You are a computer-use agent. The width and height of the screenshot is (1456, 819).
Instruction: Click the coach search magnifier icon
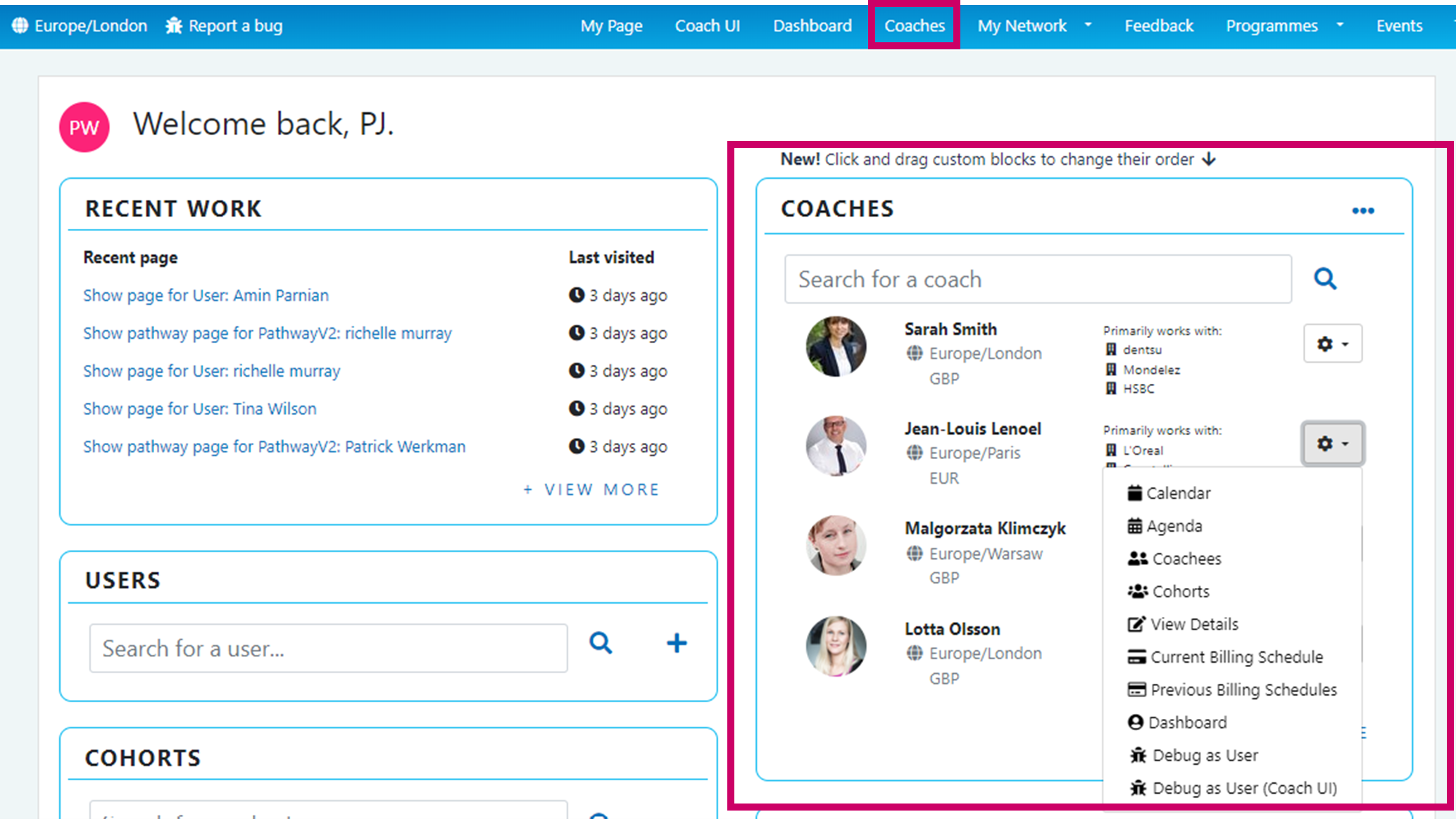(1325, 279)
